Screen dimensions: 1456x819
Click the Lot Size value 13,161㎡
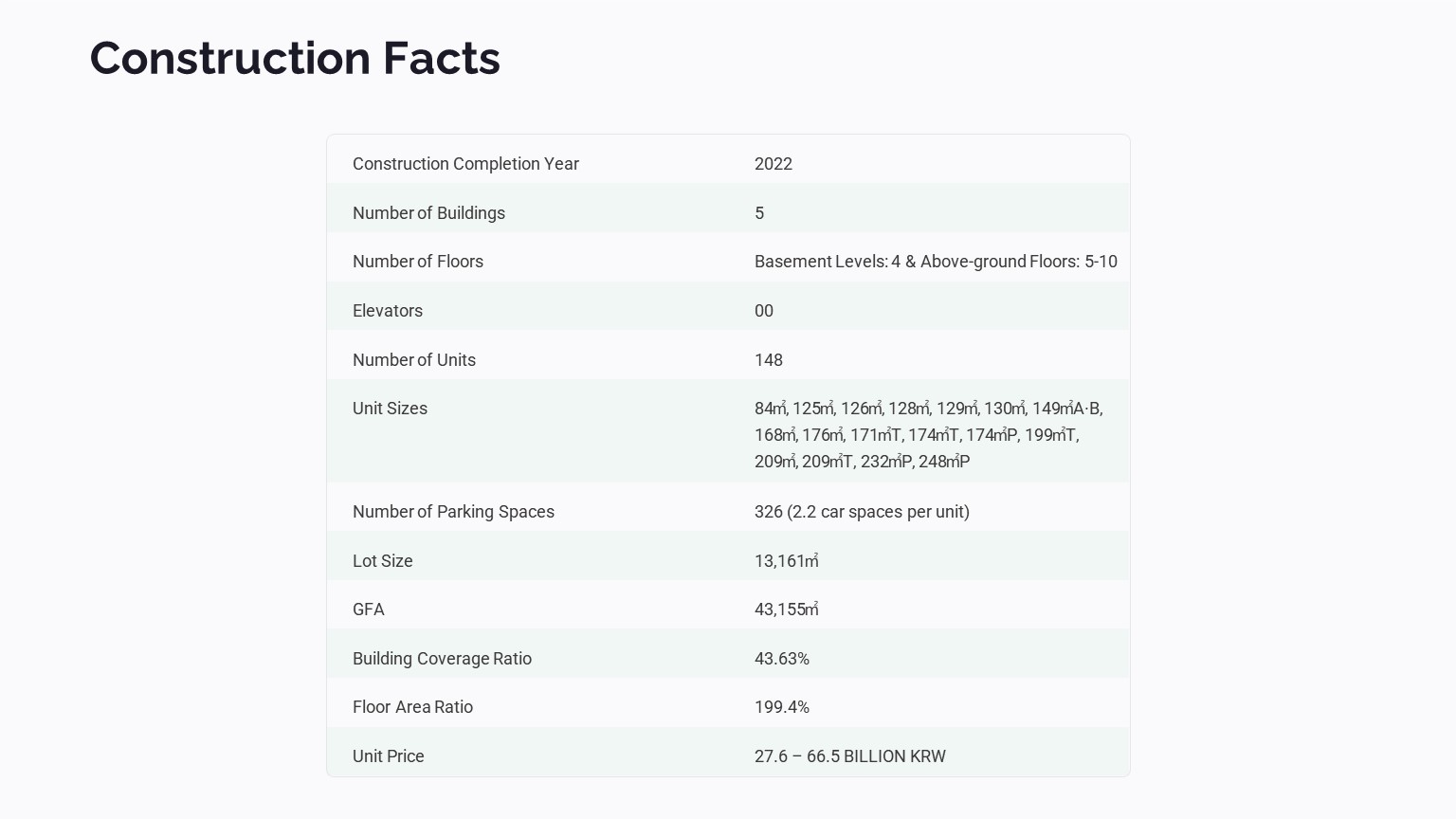point(787,561)
